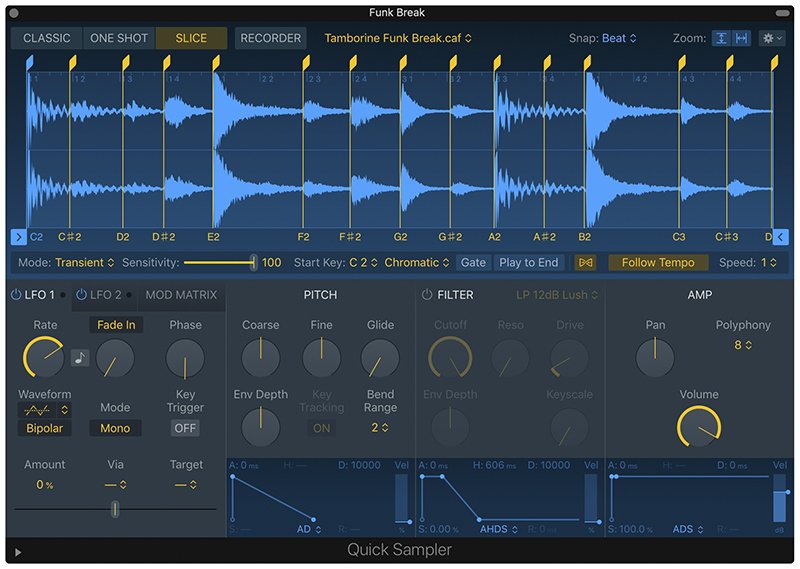
Task: Click the right arrow below the waveform
Action: pyautogui.click(x=18, y=237)
